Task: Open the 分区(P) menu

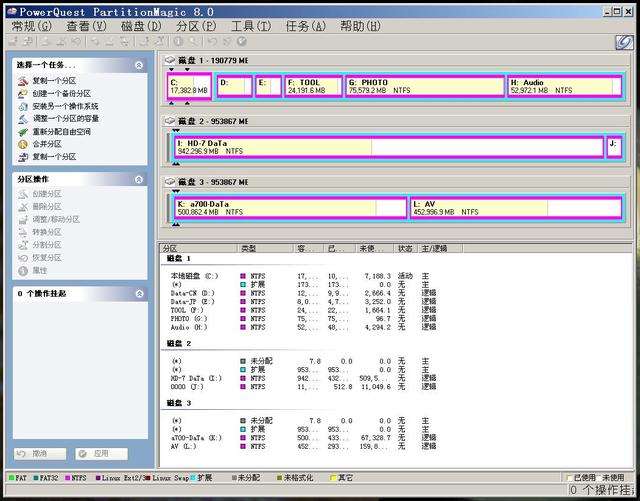Action: pos(196,26)
